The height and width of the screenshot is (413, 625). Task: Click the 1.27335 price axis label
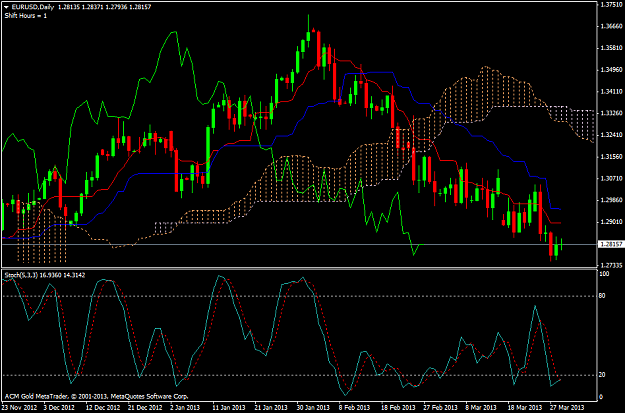(x=611, y=265)
